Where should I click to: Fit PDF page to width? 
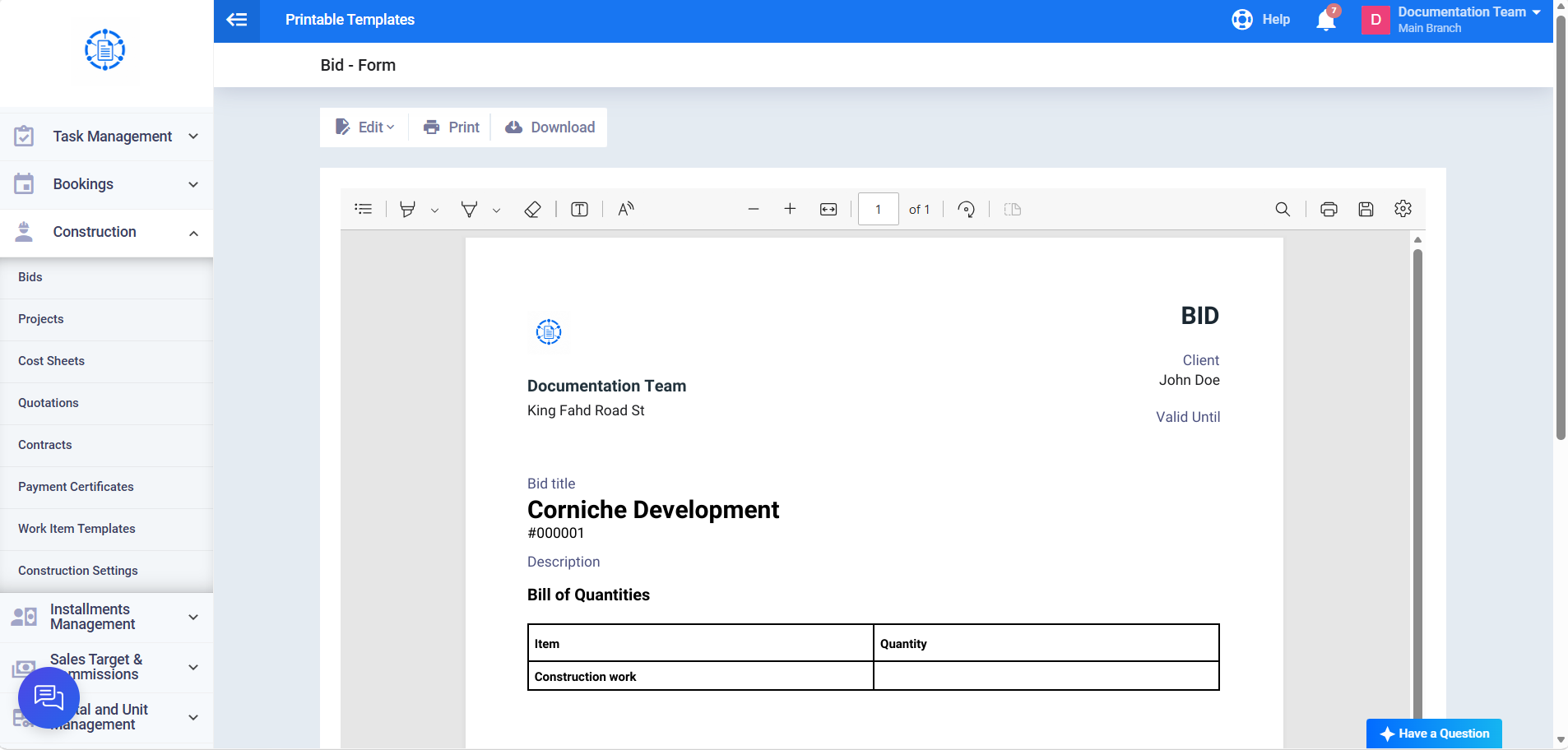click(x=828, y=209)
